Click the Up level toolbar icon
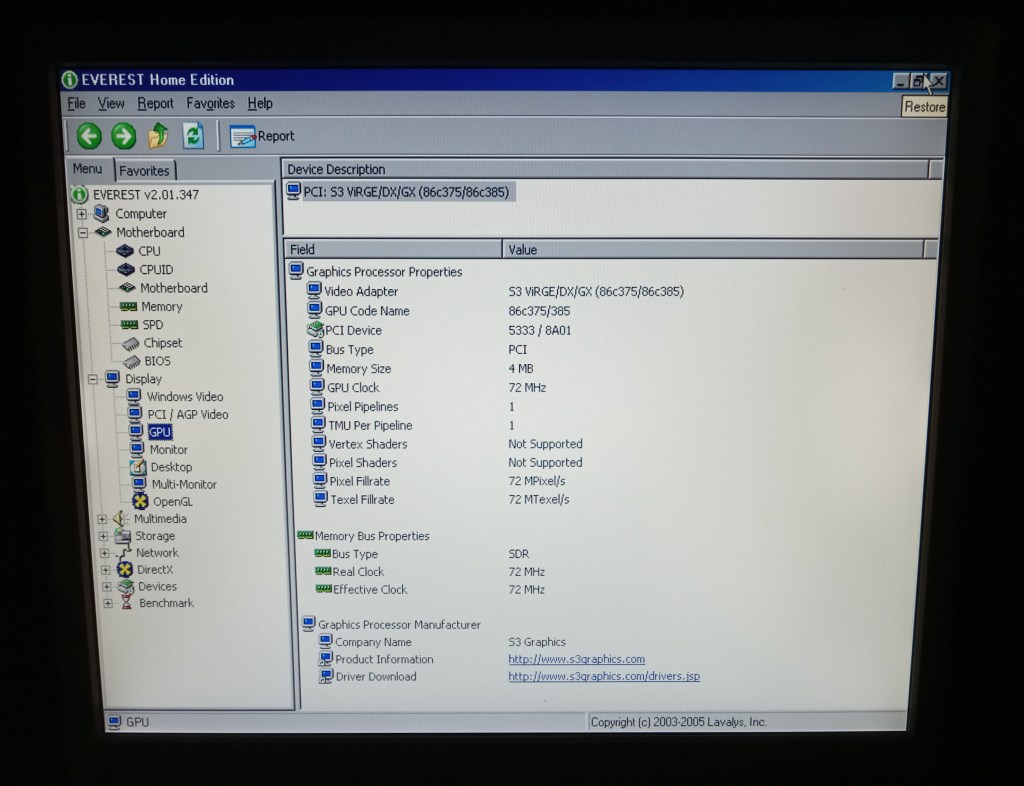 (158, 136)
